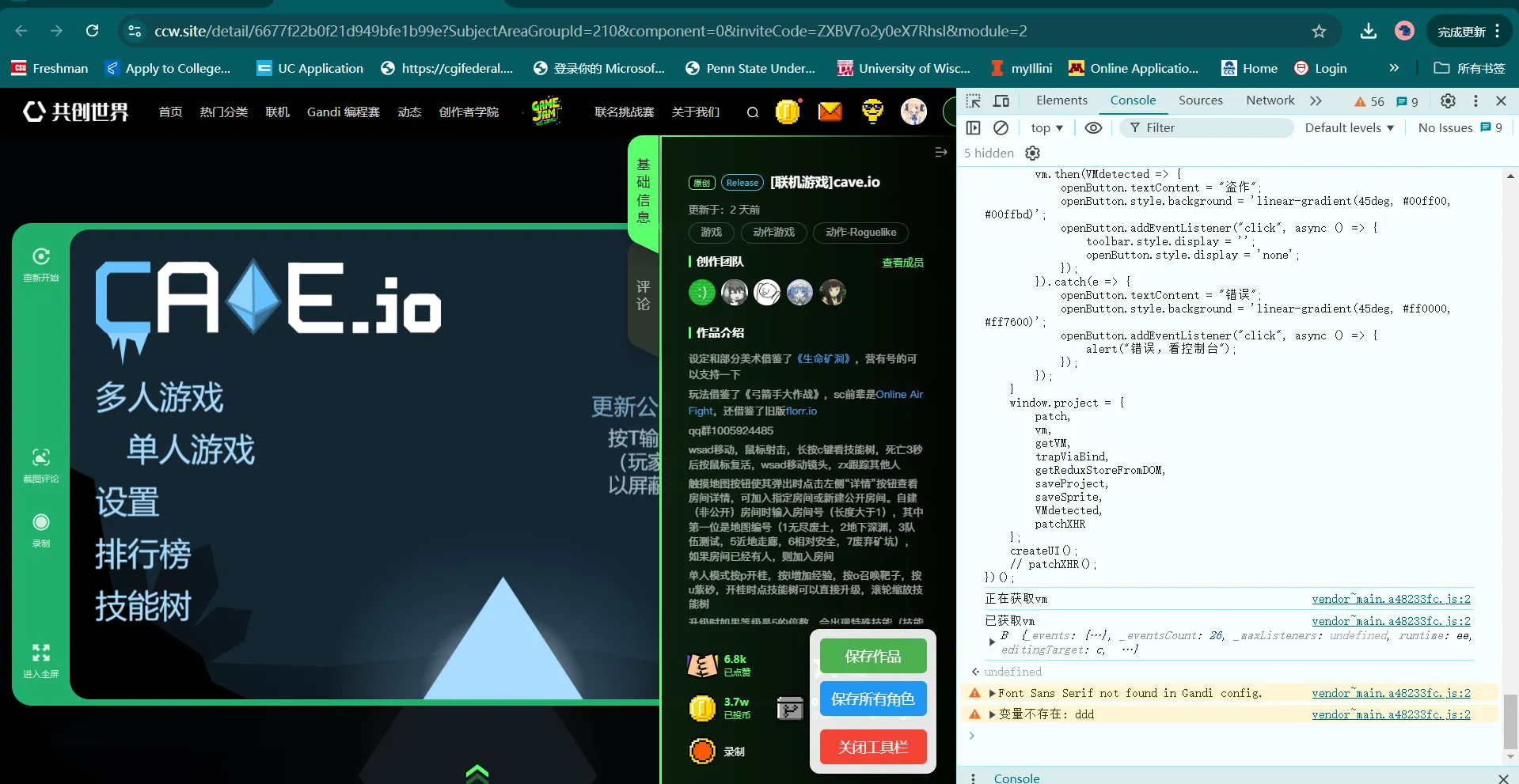Open browser downloads icon
1519x784 pixels.
coord(1368,31)
